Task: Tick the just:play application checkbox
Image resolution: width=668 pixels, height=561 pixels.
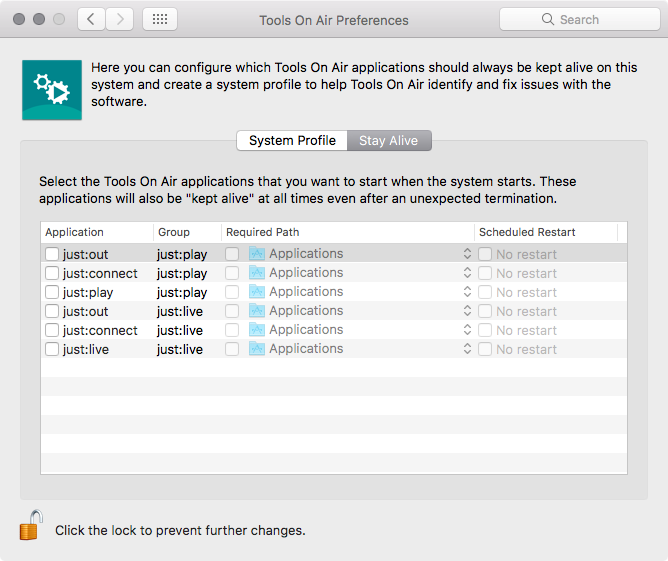Action: [x=52, y=292]
